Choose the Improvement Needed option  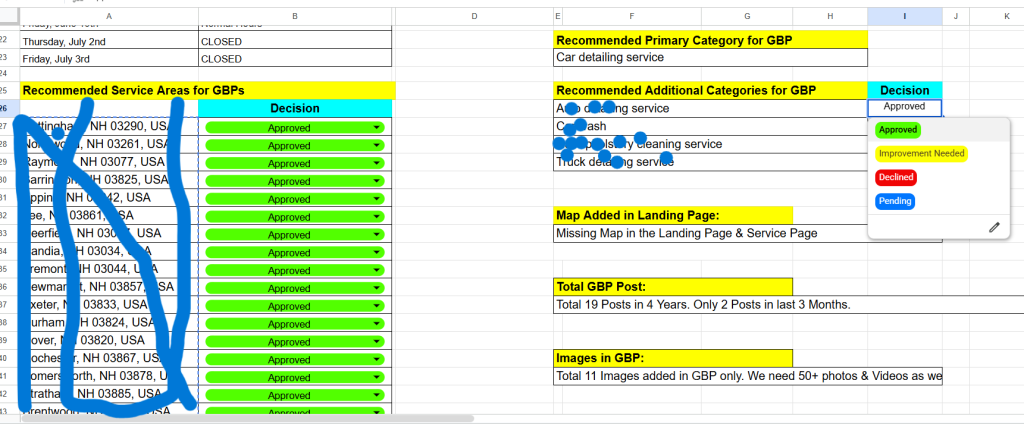click(x=921, y=153)
